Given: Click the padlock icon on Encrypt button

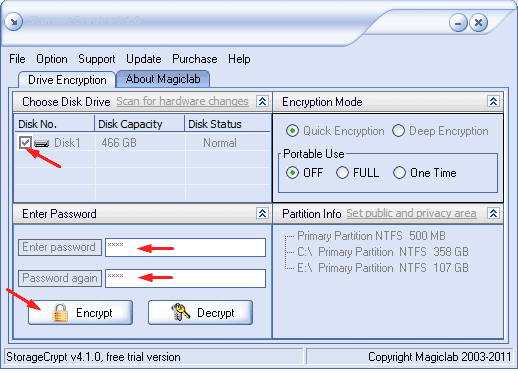Looking at the screenshot, I should 60,313.
